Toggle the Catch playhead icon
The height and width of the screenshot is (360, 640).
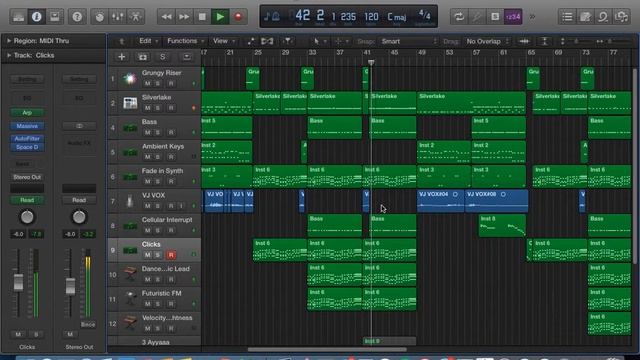tap(287, 41)
